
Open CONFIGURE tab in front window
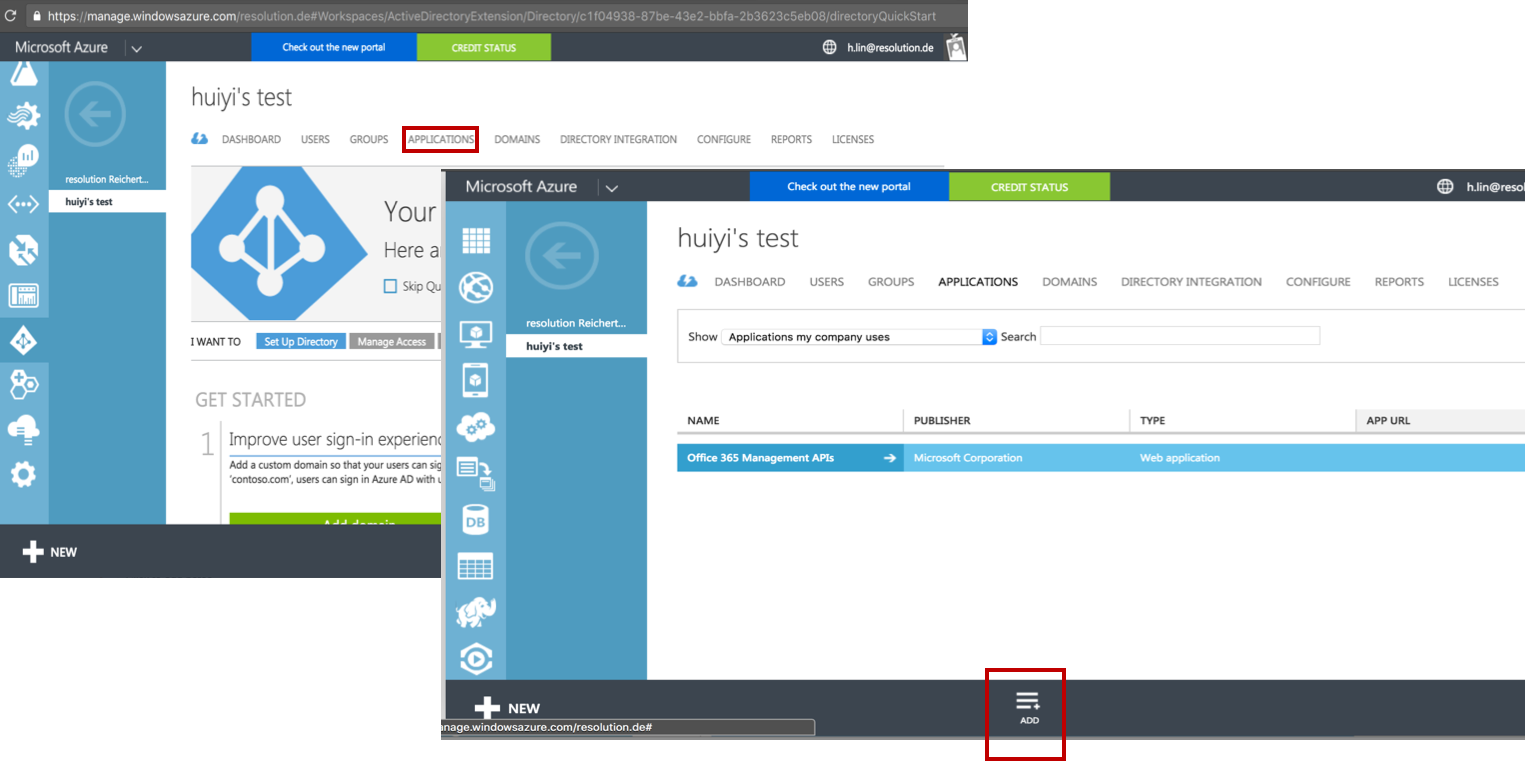click(1318, 282)
